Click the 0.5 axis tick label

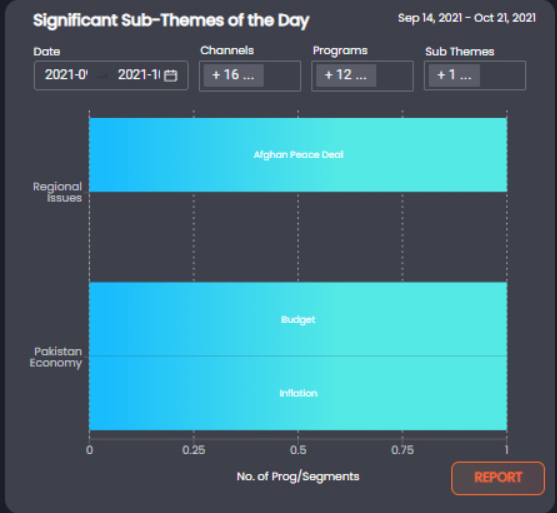point(298,450)
